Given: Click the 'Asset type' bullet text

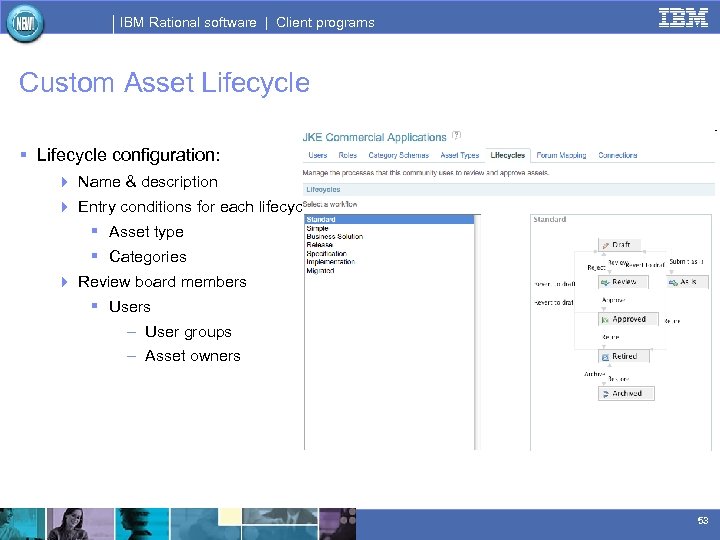Looking at the screenshot, I should click(x=146, y=232).
